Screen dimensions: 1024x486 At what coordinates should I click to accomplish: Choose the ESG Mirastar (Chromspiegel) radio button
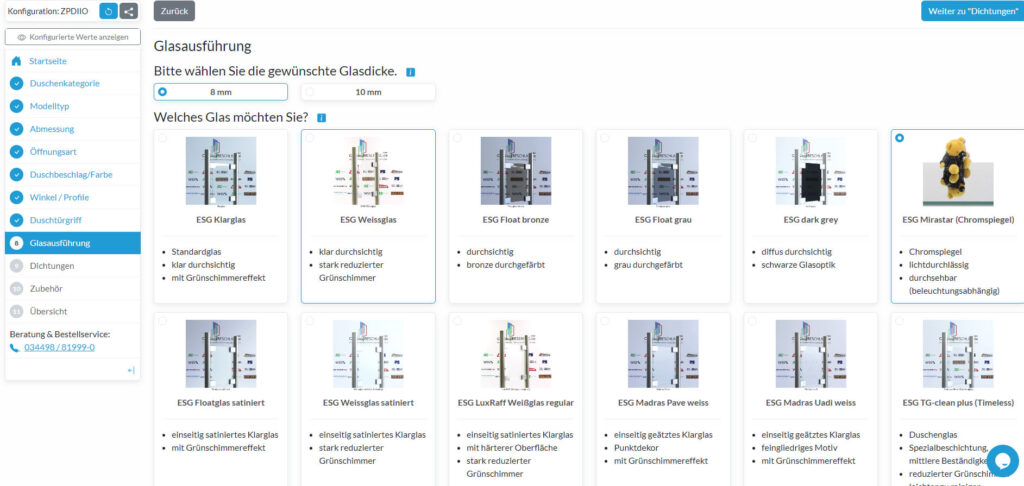pyautogui.click(x=900, y=138)
